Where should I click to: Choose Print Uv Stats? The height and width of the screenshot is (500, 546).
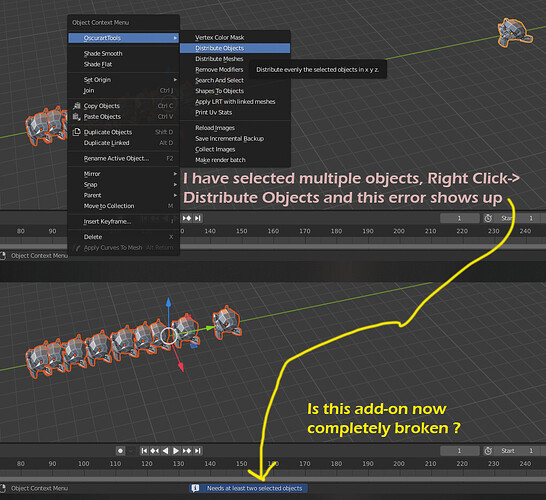click(235, 112)
